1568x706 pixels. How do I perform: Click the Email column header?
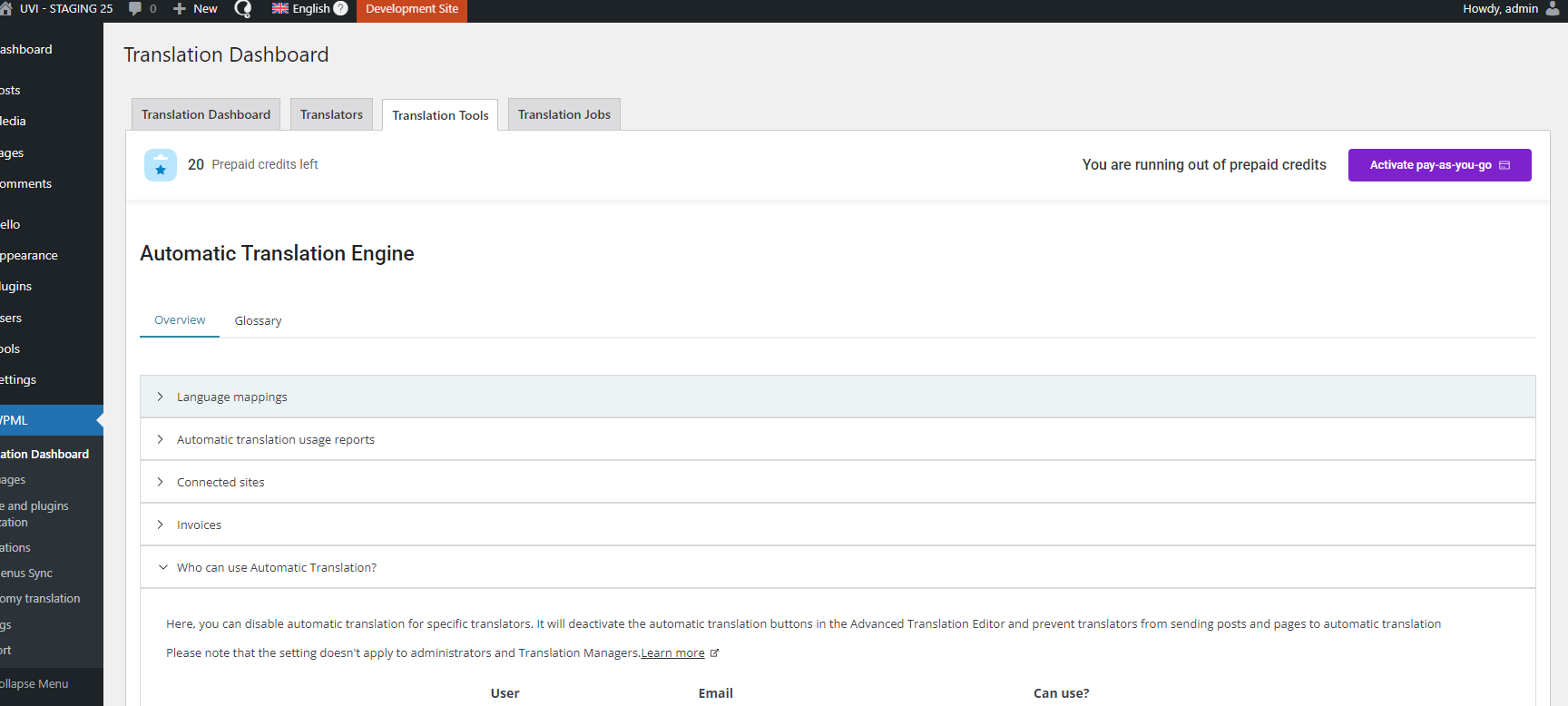point(715,693)
